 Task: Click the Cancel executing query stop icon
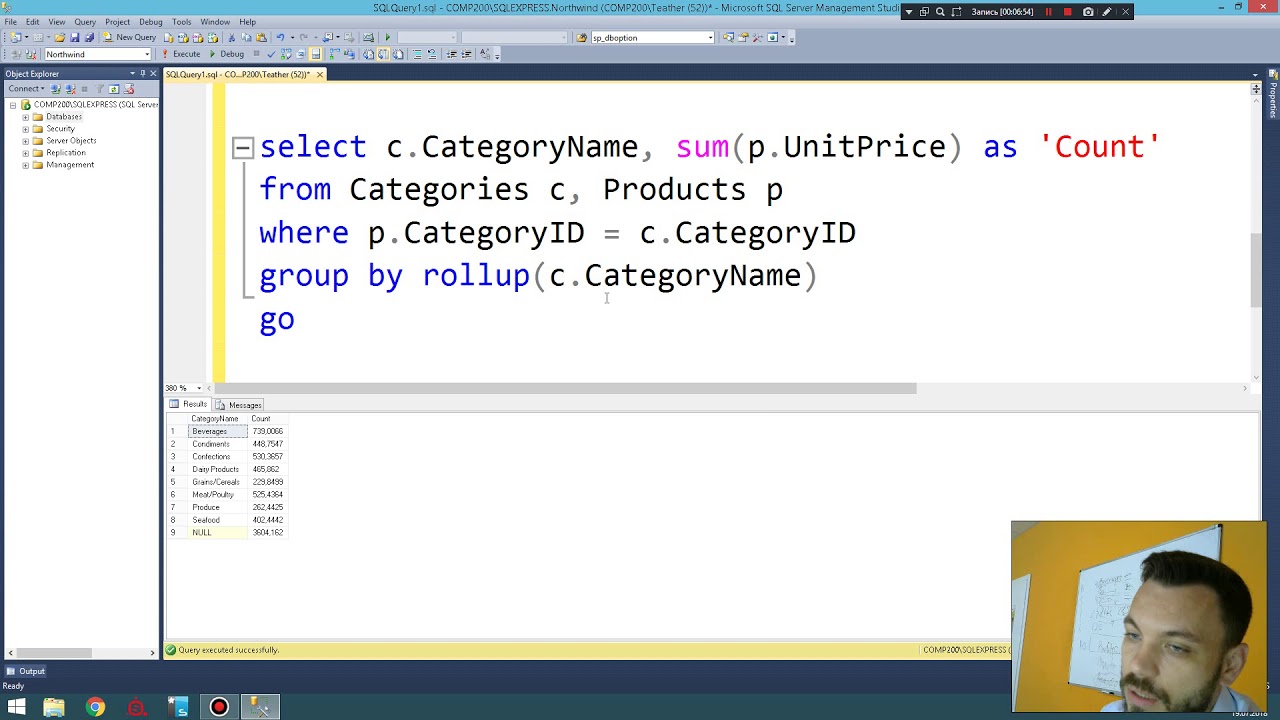click(x=256, y=54)
